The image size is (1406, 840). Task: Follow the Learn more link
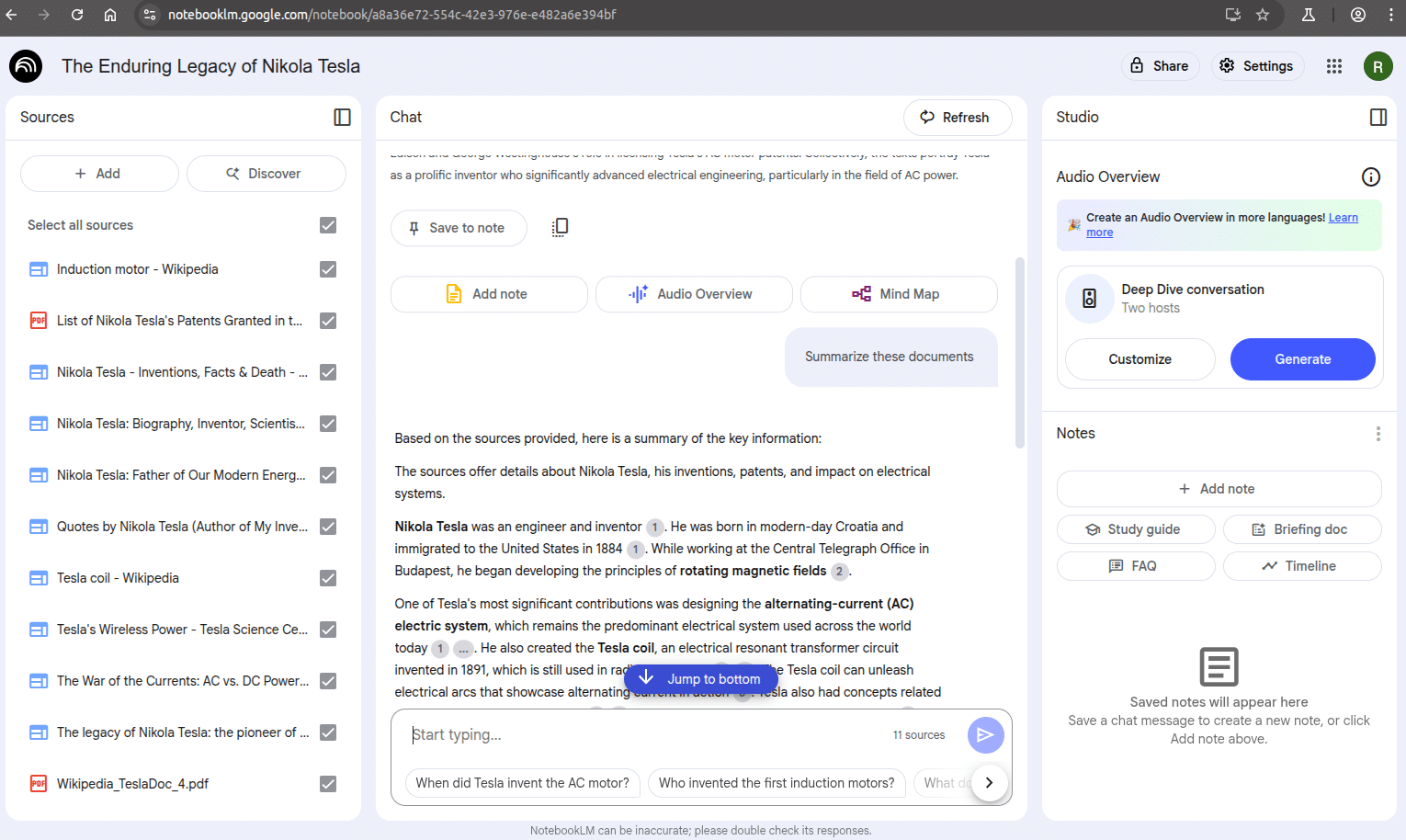point(1222,225)
